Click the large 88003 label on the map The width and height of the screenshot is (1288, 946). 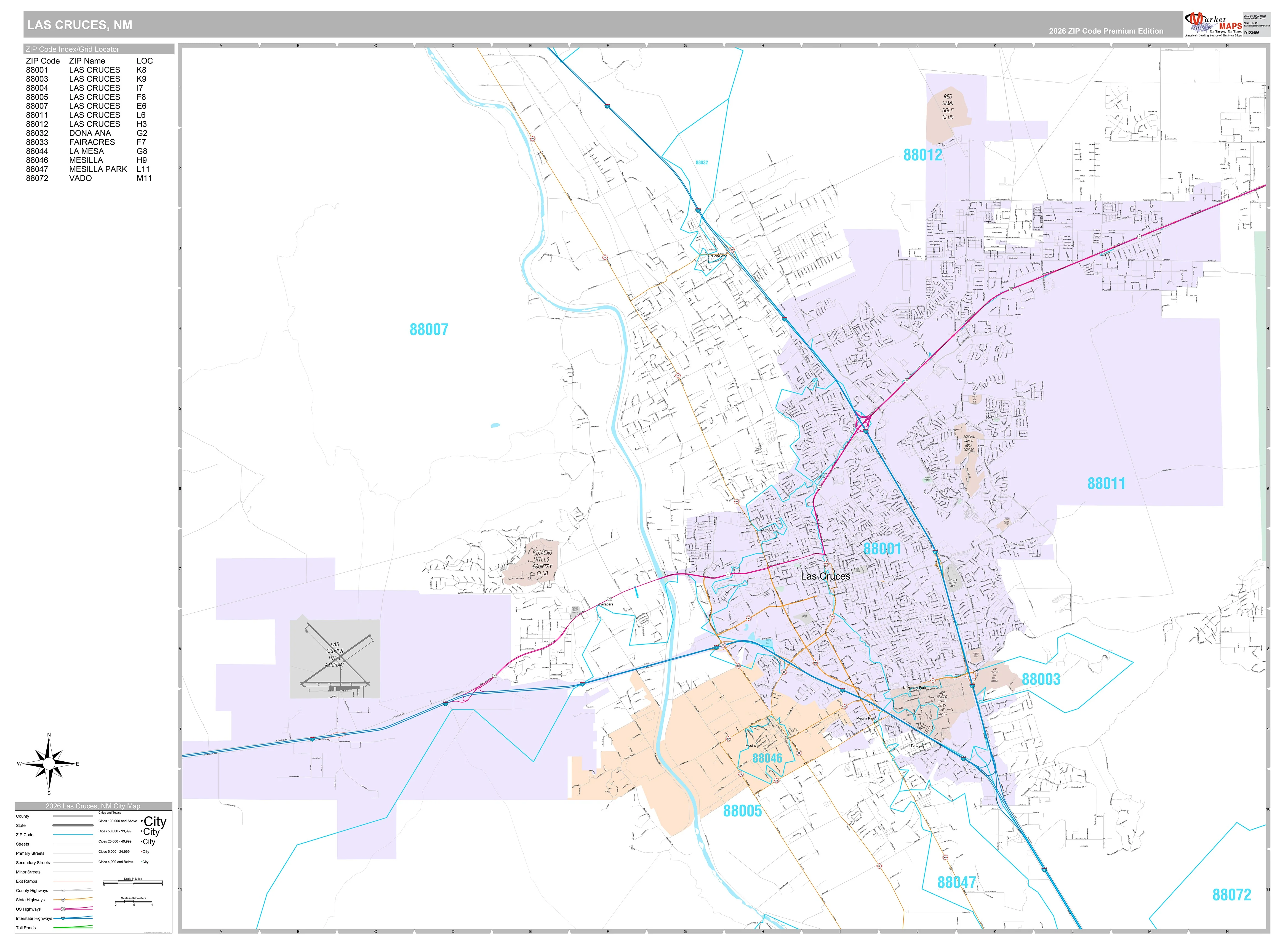point(1041,679)
